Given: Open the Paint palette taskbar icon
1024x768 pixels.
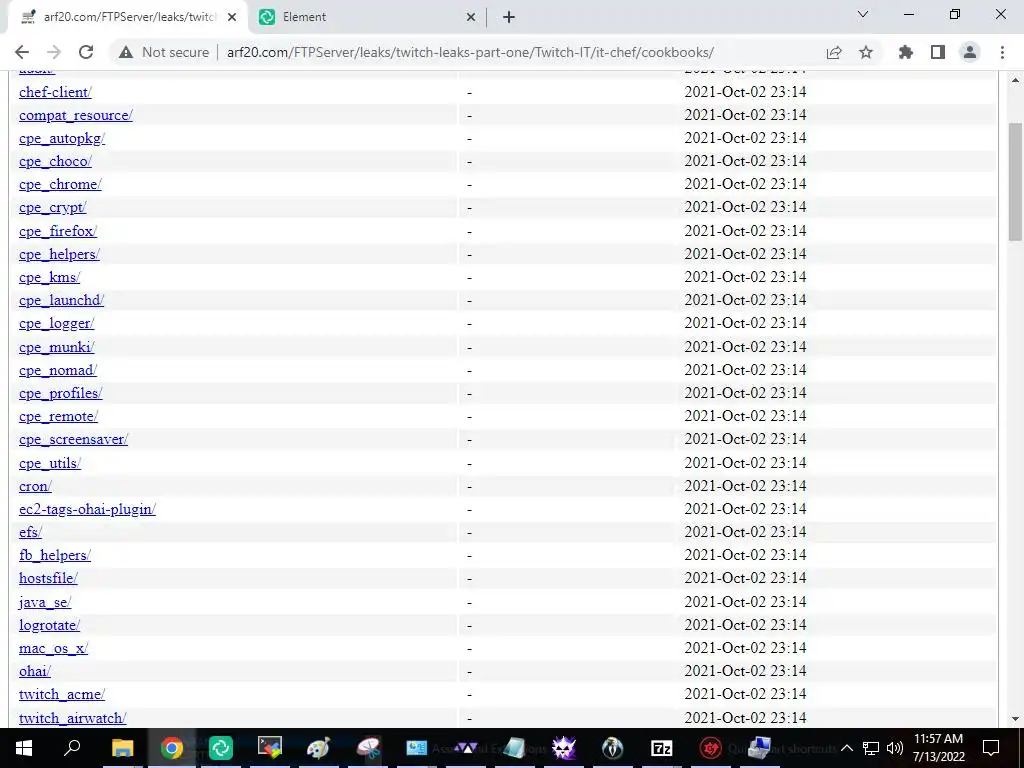Looking at the screenshot, I should click(x=319, y=748).
